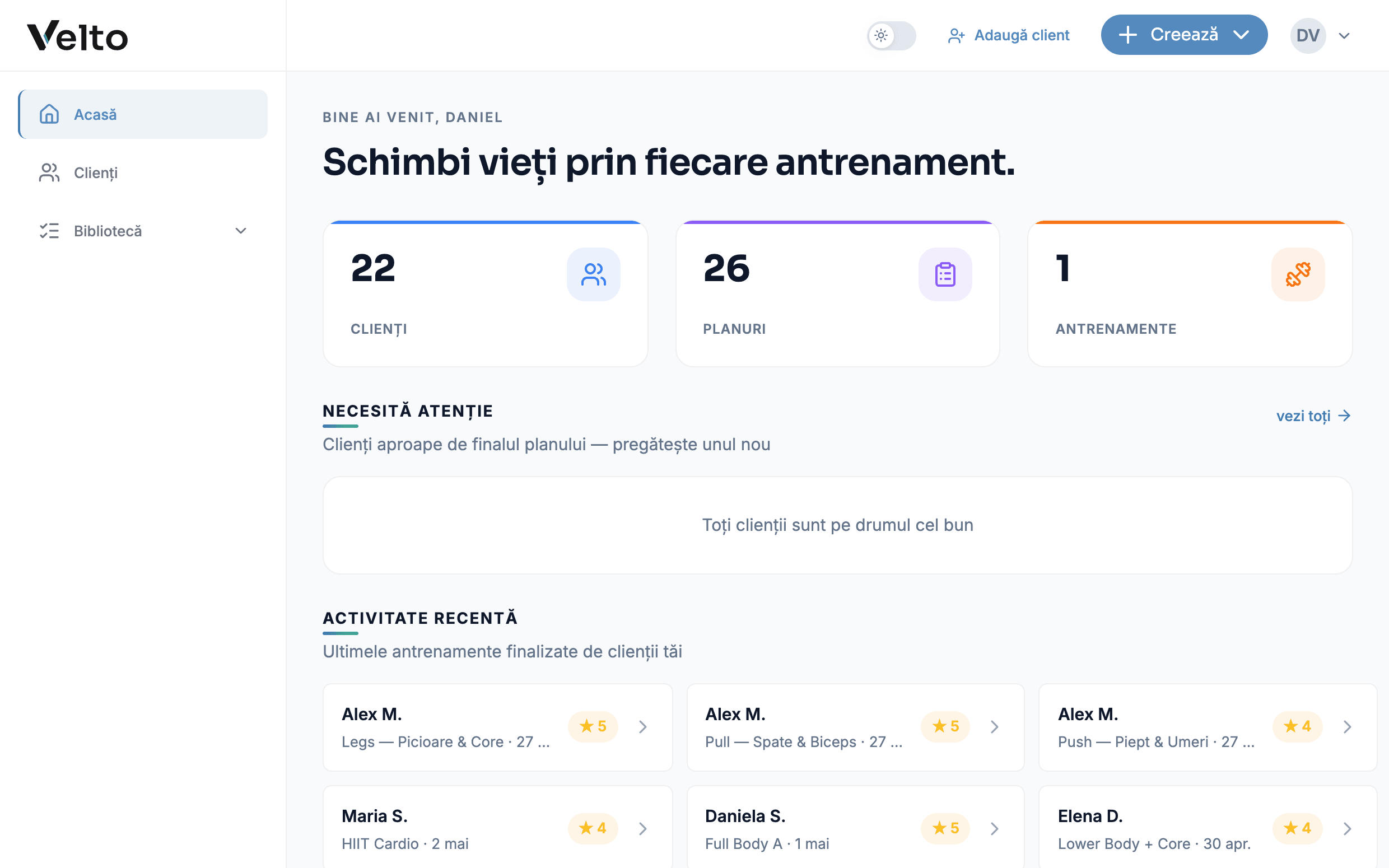The height and width of the screenshot is (868, 1389).
Task: Click the add-user icon beside Adaugă client
Action: (x=956, y=36)
